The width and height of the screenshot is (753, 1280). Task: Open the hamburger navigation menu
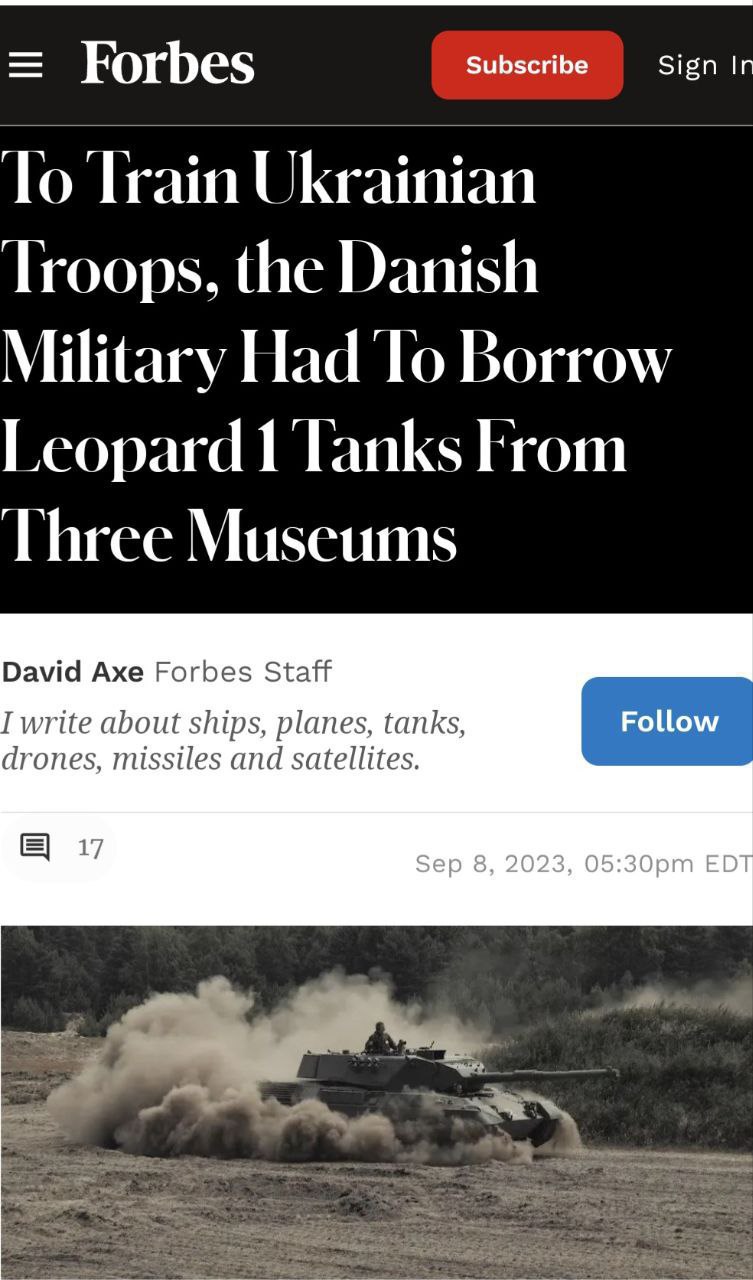[26, 65]
